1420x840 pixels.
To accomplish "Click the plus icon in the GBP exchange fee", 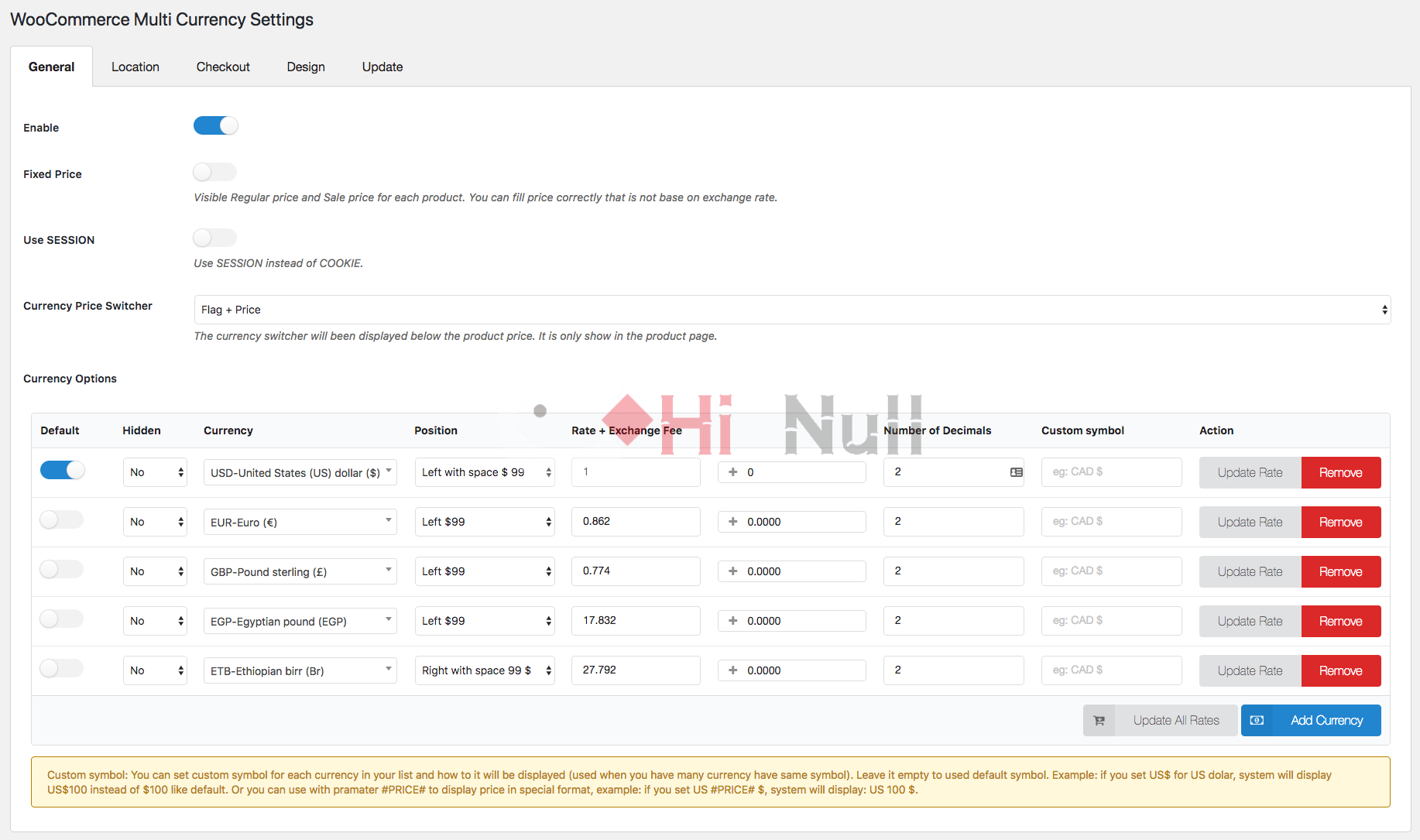I will 732,571.
